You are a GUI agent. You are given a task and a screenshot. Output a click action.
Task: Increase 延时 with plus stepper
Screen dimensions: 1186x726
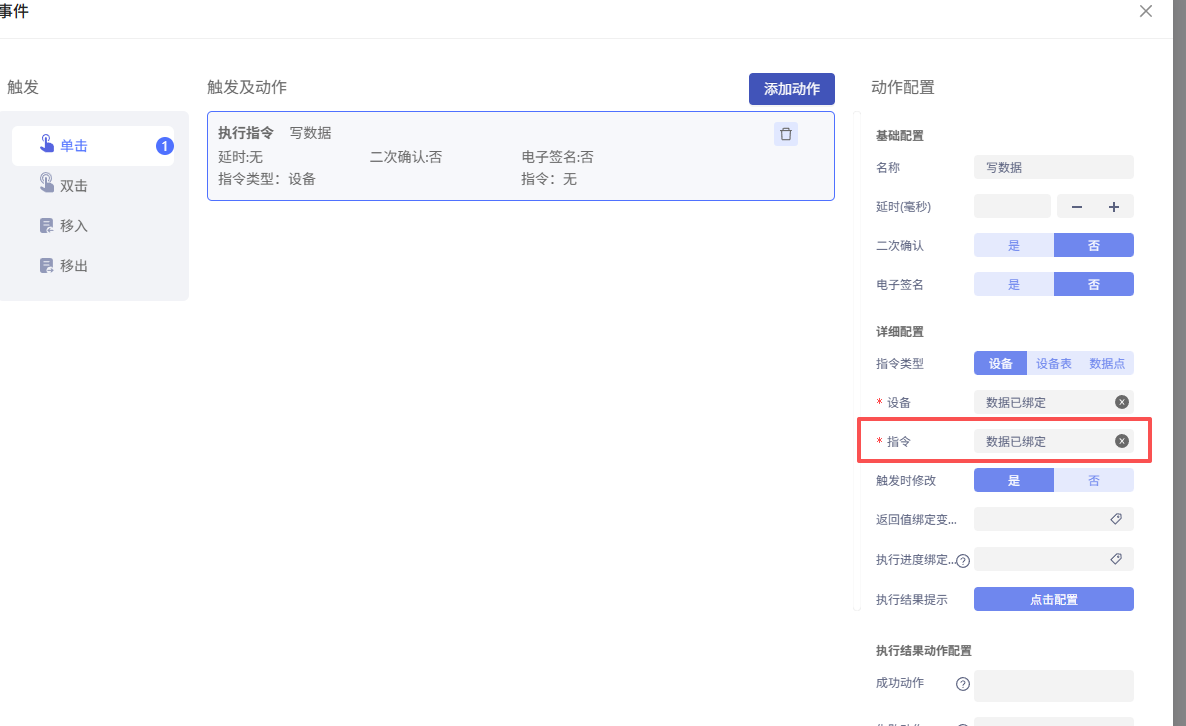click(1113, 207)
